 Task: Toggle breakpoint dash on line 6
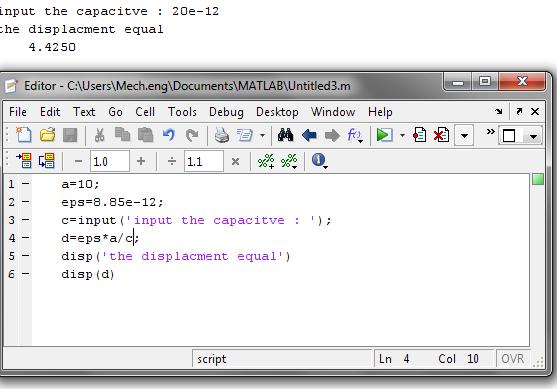coord(26,274)
